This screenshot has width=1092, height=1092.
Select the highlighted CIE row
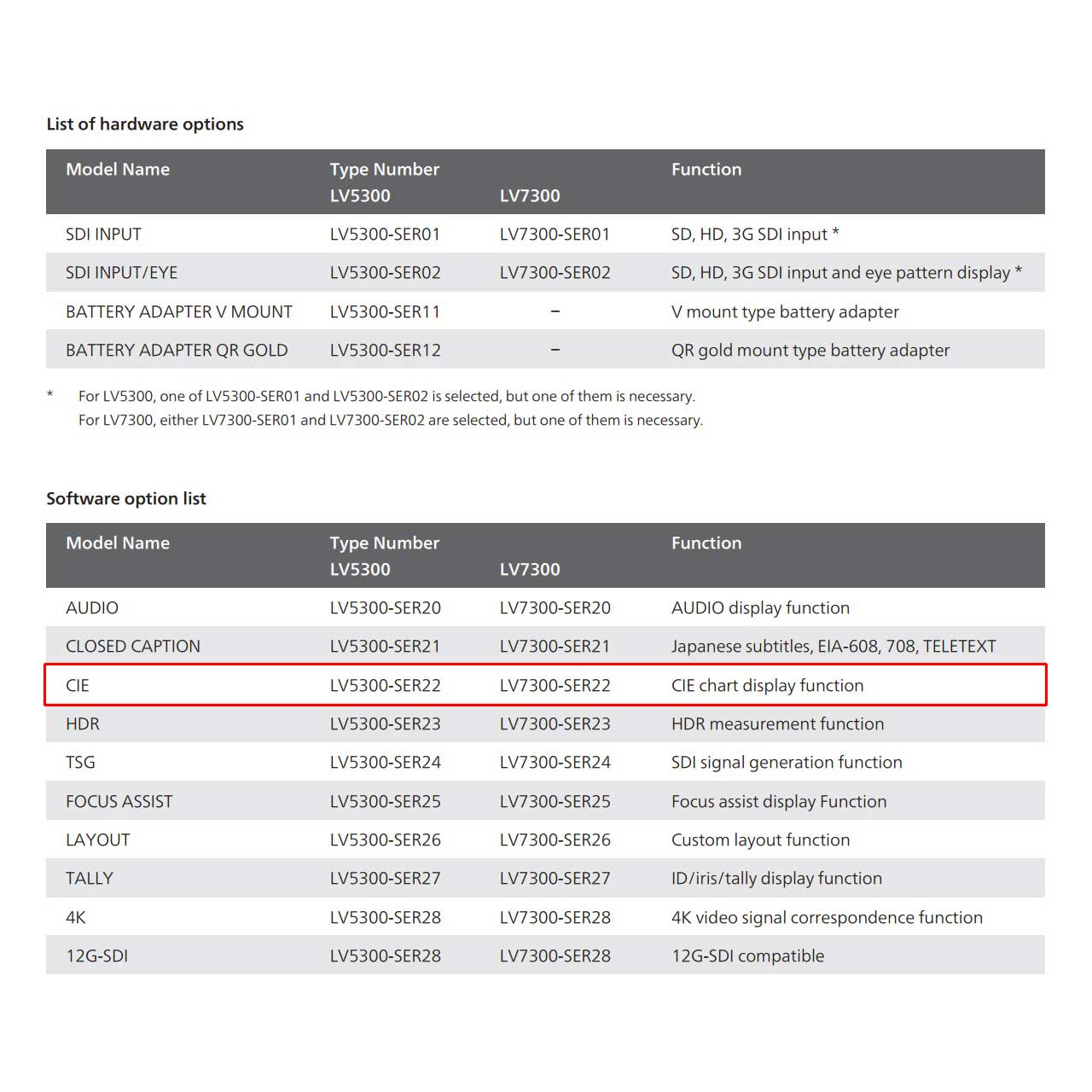click(x=545, y=685)
